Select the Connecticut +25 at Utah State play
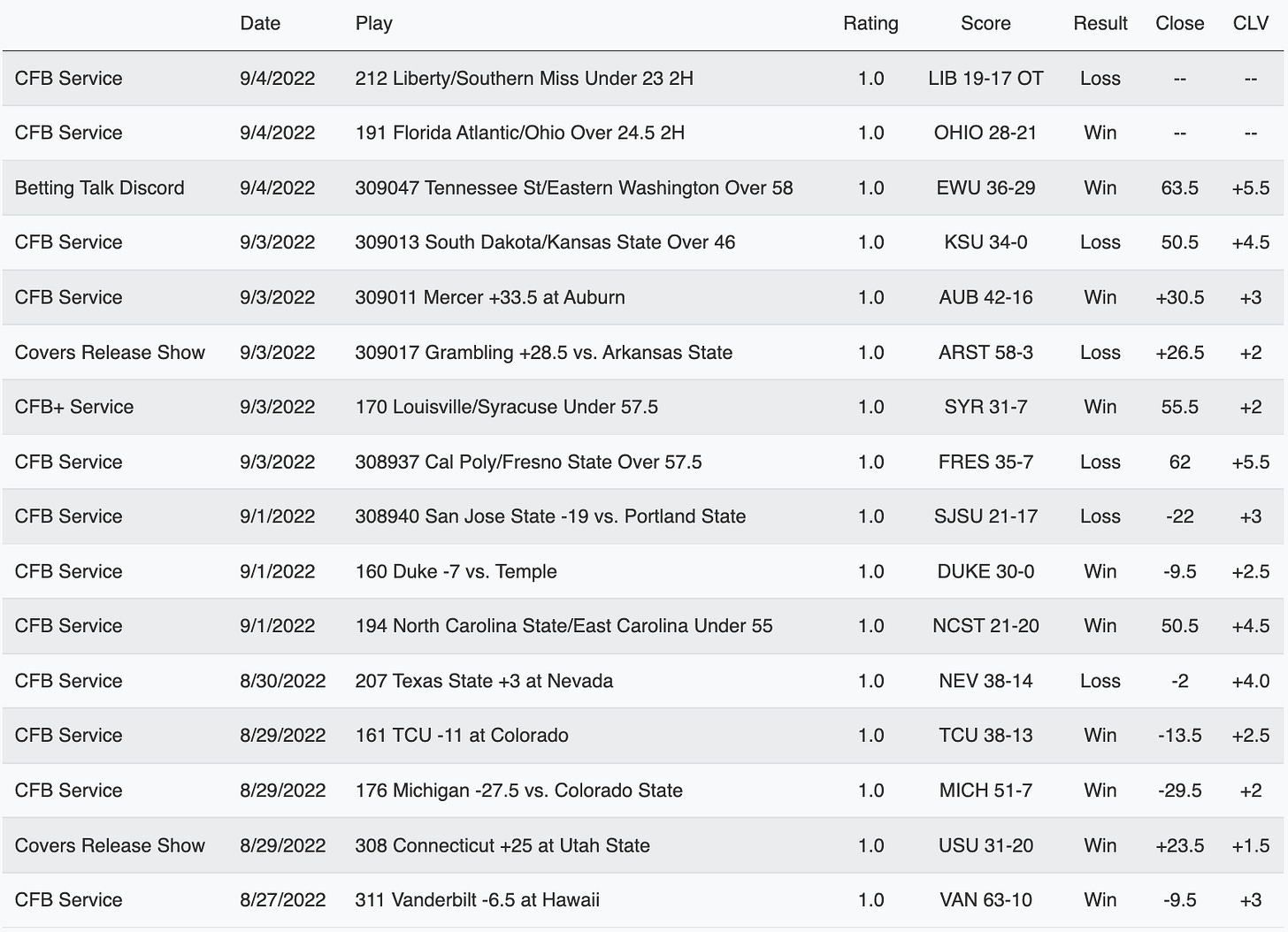 (x=502, y=846)
